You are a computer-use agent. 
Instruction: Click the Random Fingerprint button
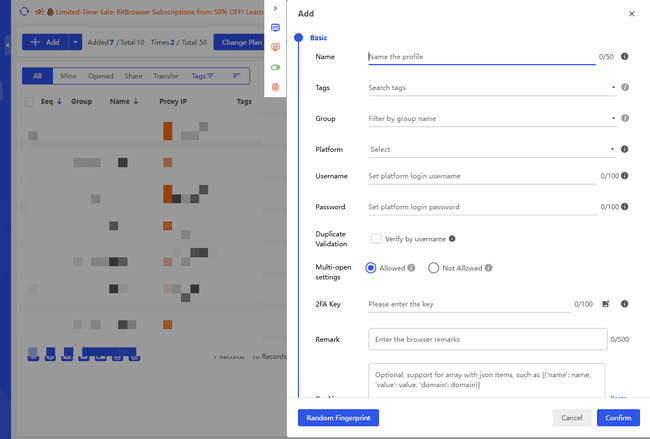(x=338, y=417)
